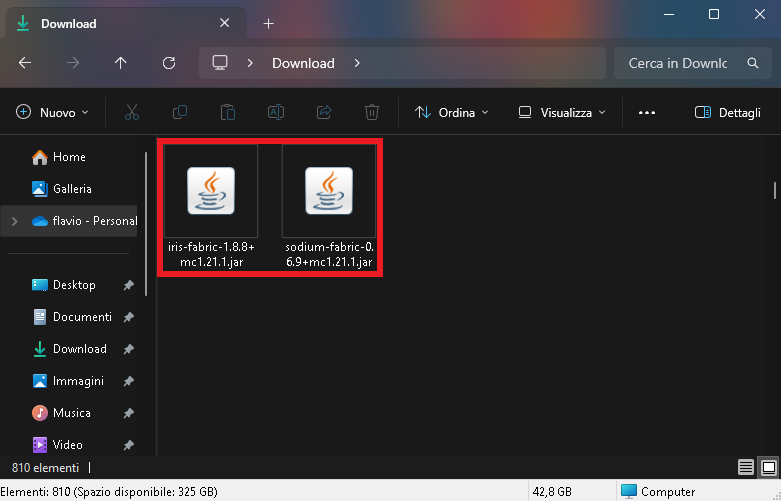The height and width of the screenshot is (501, 781).
Task: Click the iris-fabric-1.8.8+mc1.21.1.jar file name
Action: tap(211, 254)
